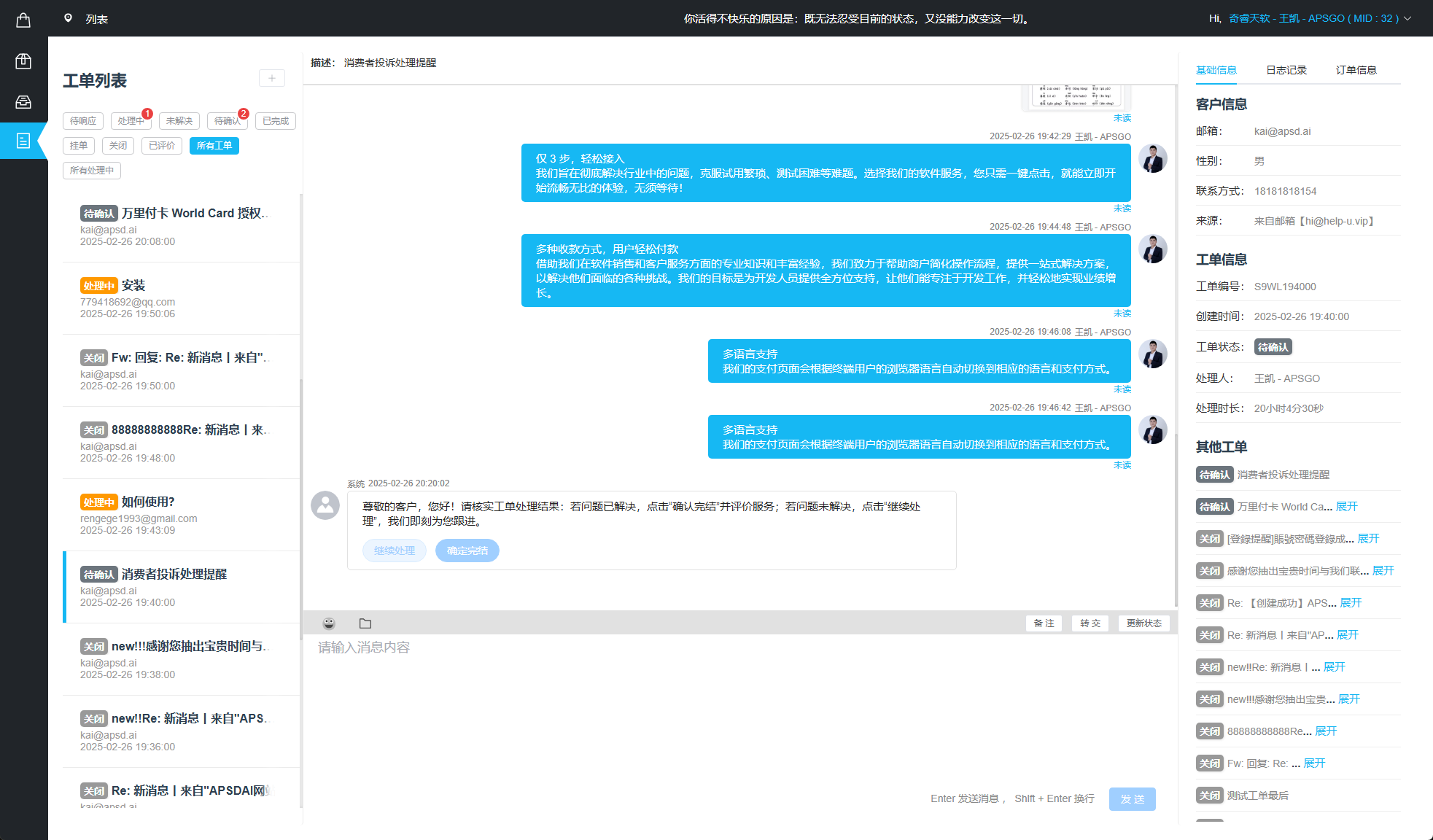Expand the Fw: 回复 ticket in 其他工单
1433x840 pixels.
1313,763
